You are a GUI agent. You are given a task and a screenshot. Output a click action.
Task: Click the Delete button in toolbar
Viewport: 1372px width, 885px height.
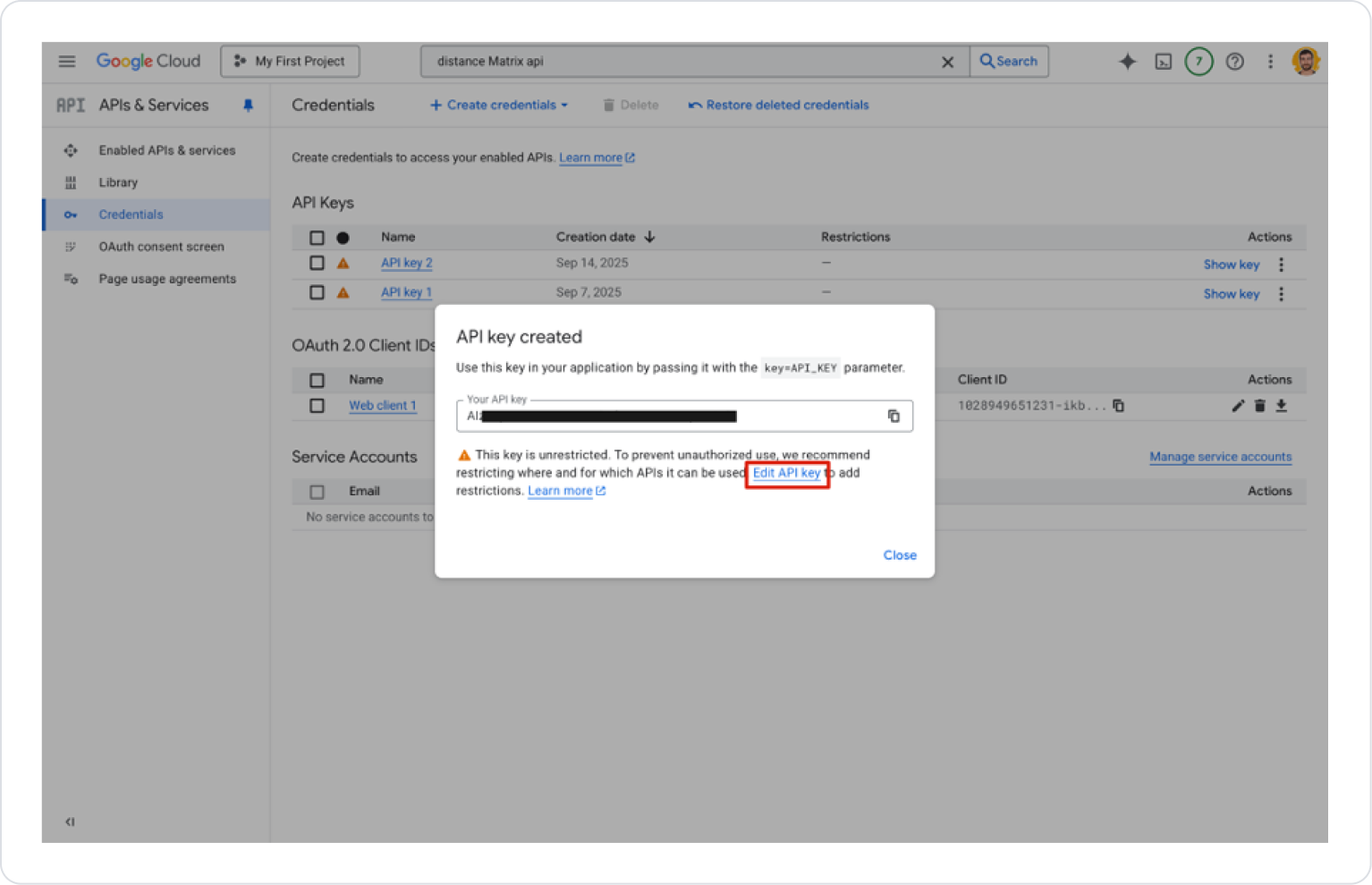[631, 105]
